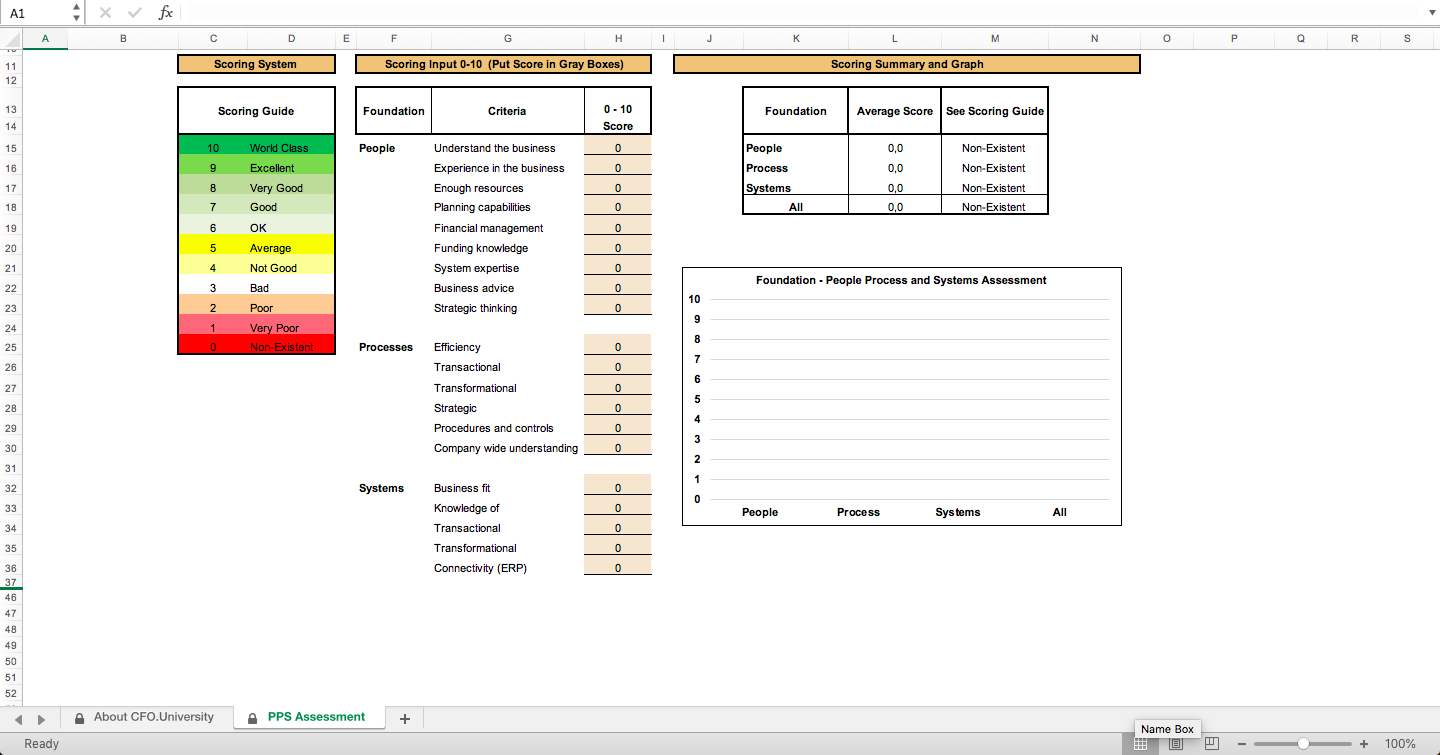Click into the formula bar input area
The image size is (1440, 755).
point(800,13)
